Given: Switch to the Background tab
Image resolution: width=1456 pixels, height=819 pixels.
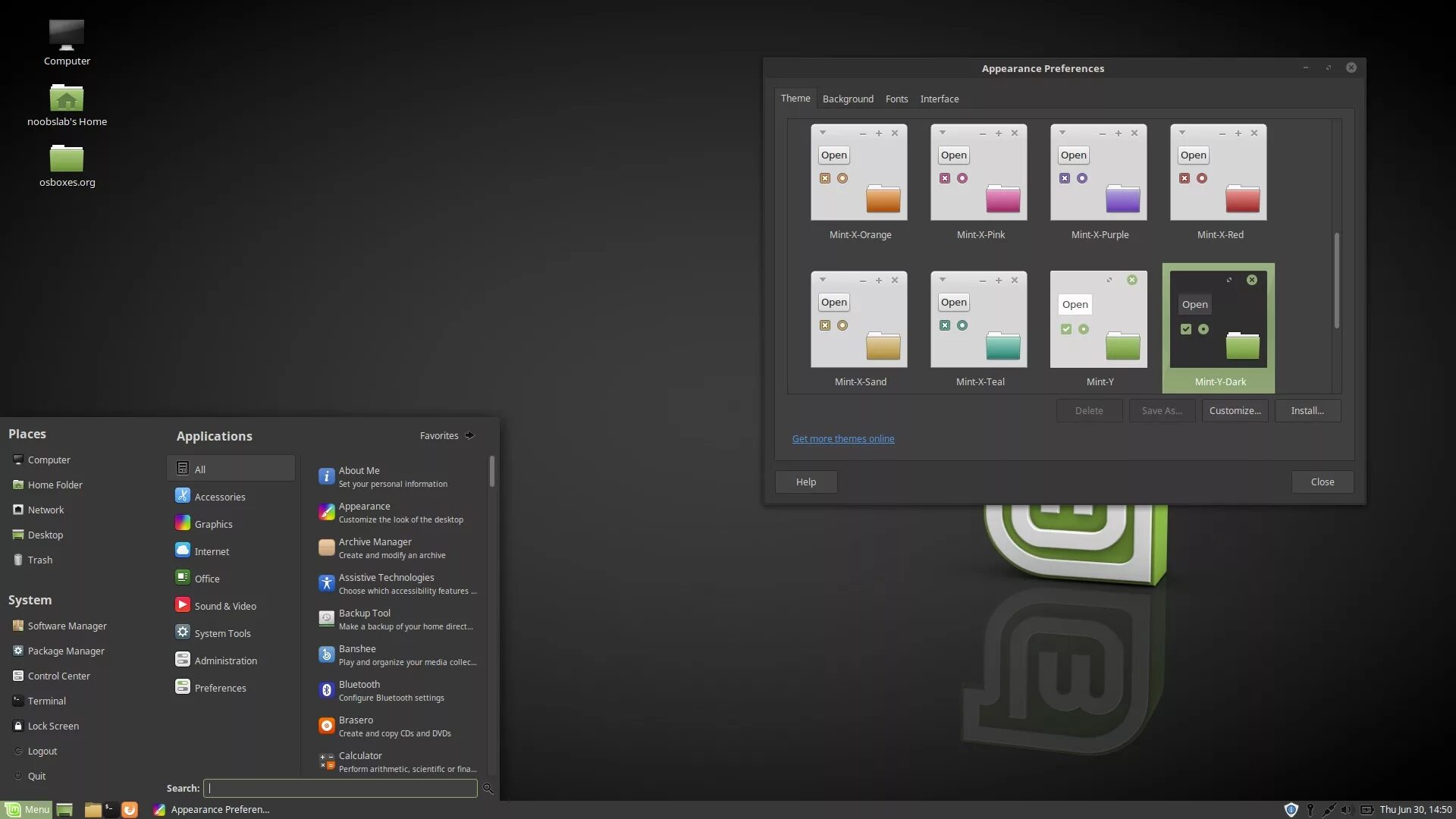Looking at the screenshot, I should [x=848, y=99].
